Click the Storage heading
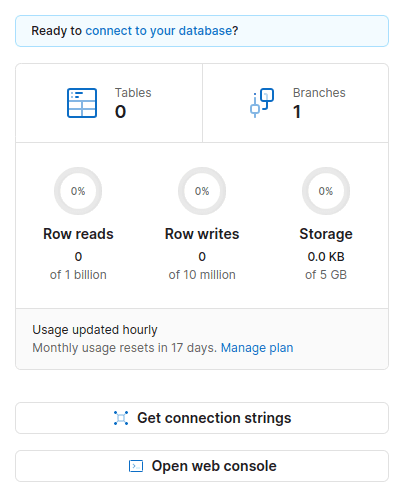 (326, 234)
